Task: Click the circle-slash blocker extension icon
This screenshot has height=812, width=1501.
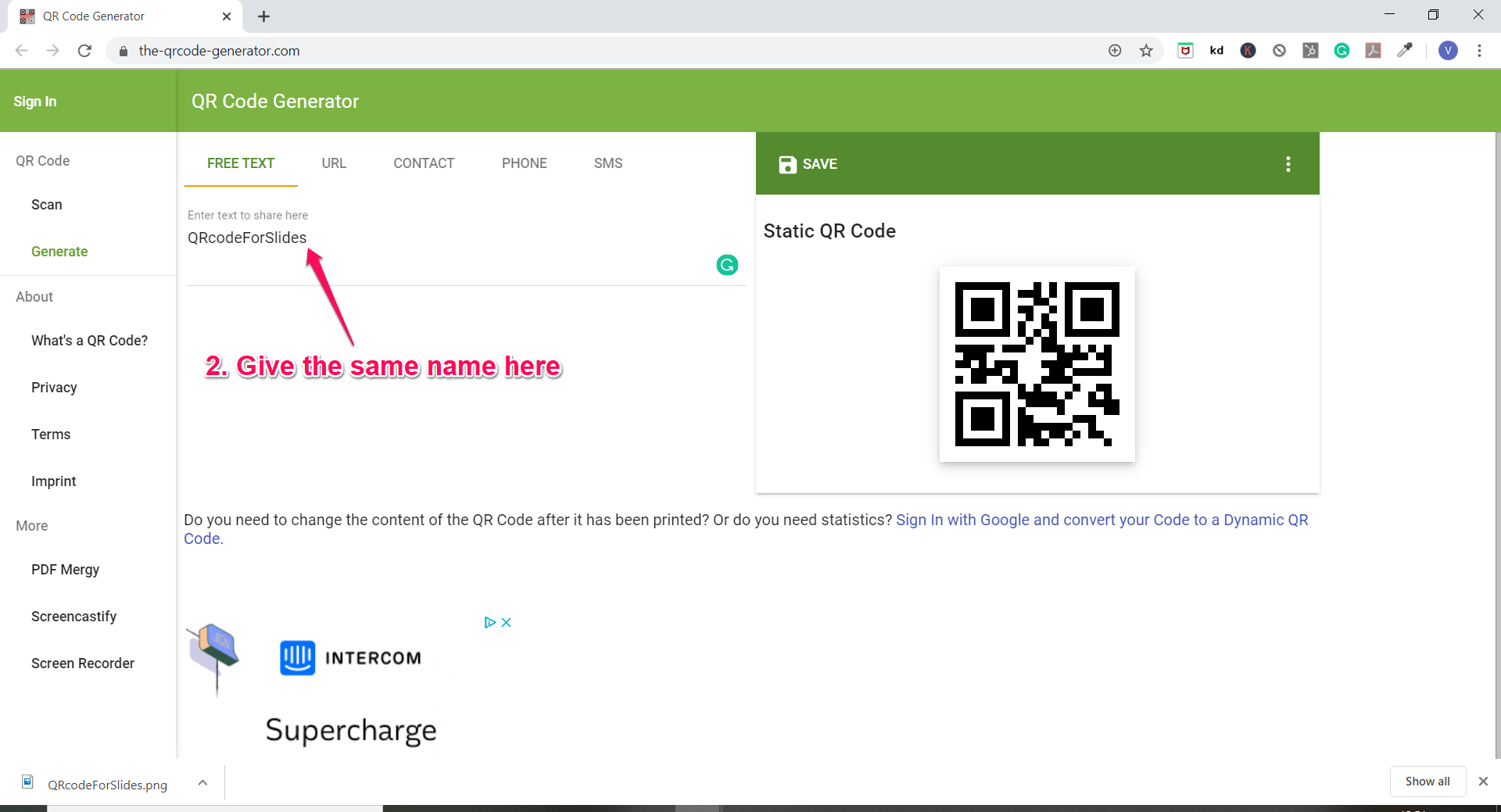Action: pos(1279,51)
